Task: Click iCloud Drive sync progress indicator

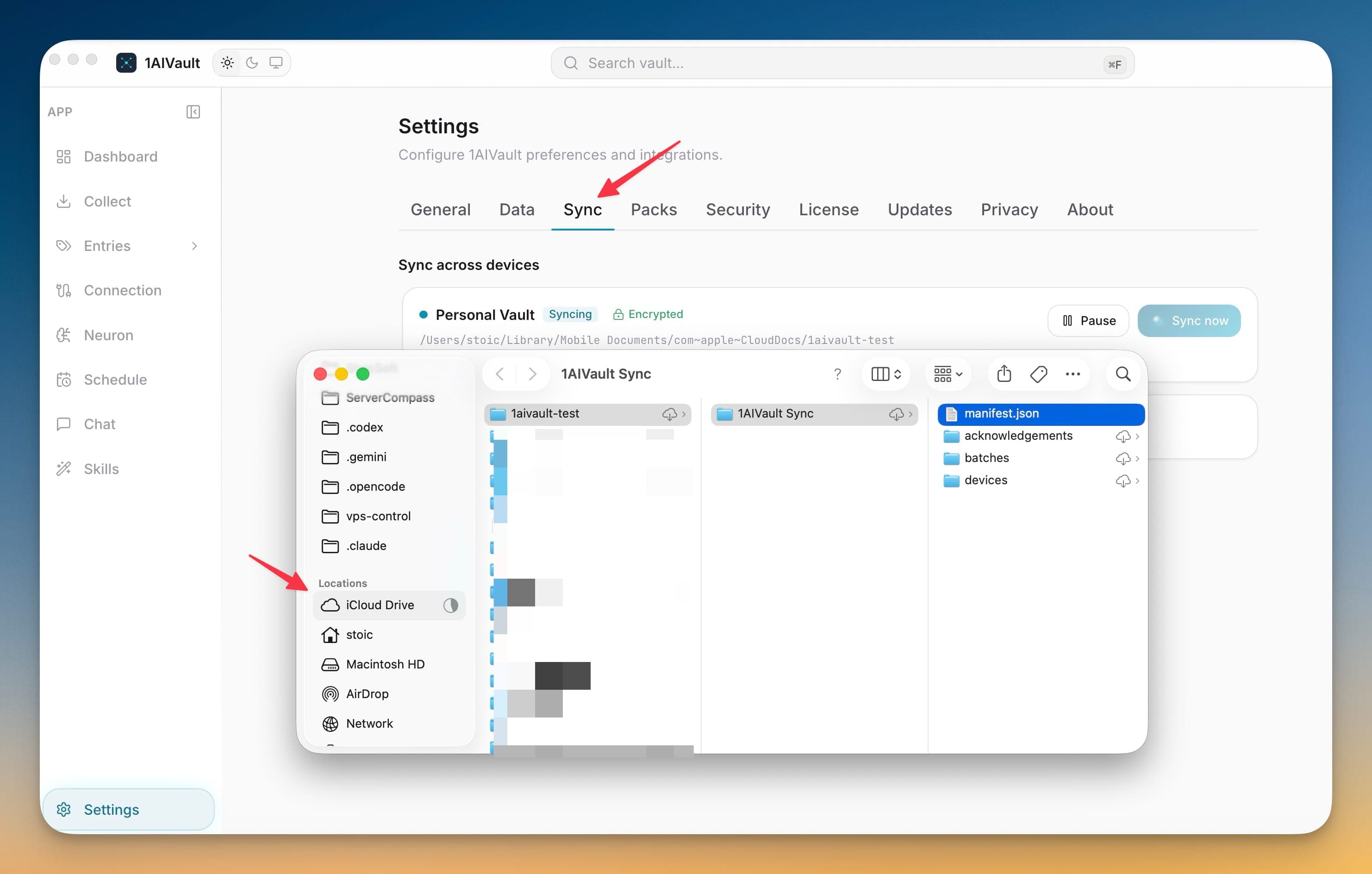Action: [451, 605]
